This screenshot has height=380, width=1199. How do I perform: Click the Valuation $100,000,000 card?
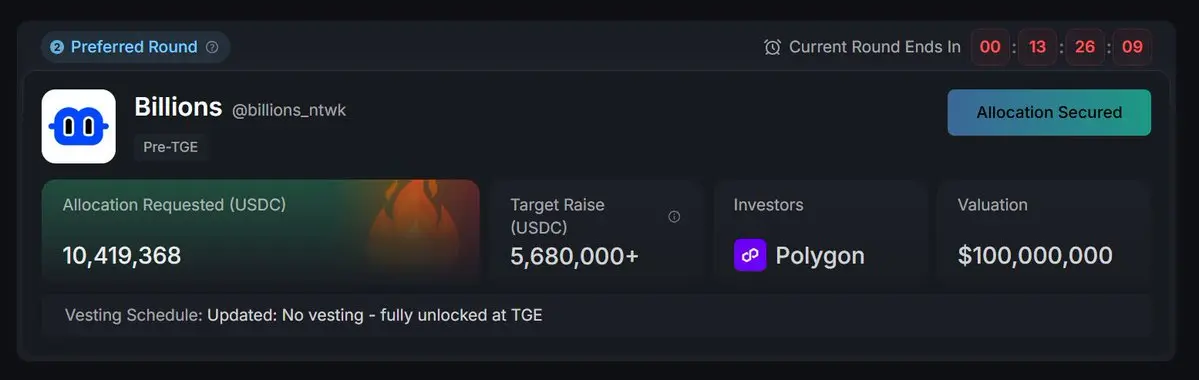1044,231
